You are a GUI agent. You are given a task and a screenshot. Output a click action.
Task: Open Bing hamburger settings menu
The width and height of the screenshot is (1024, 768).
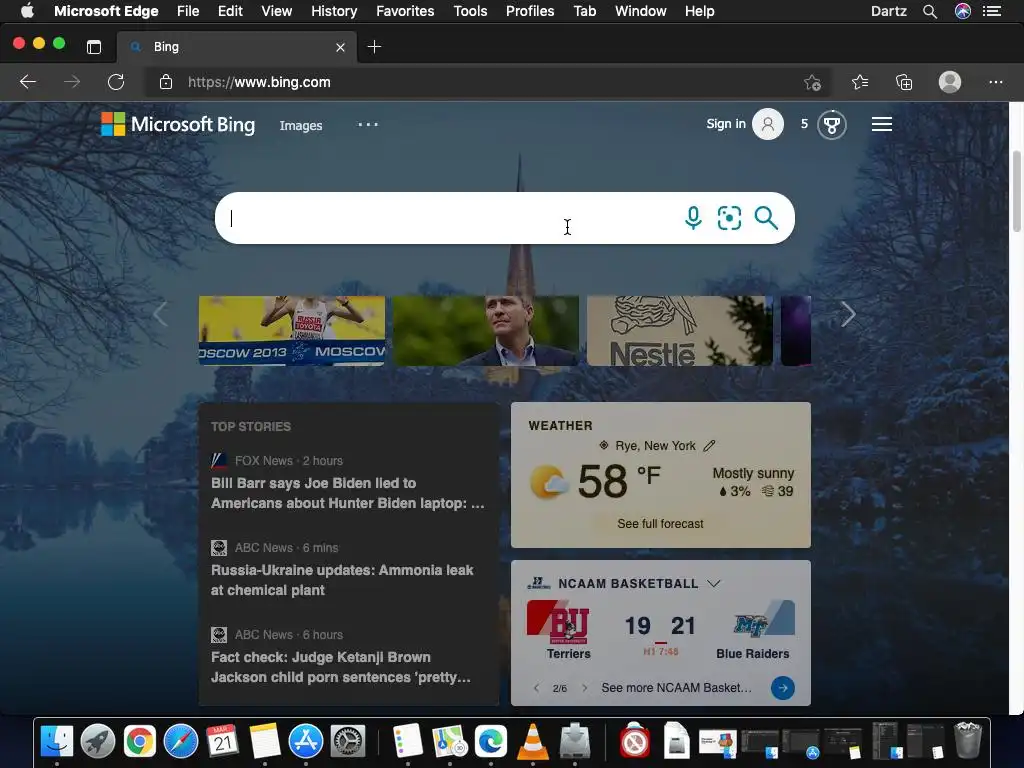pyautogui.click(x=882, y=124)
